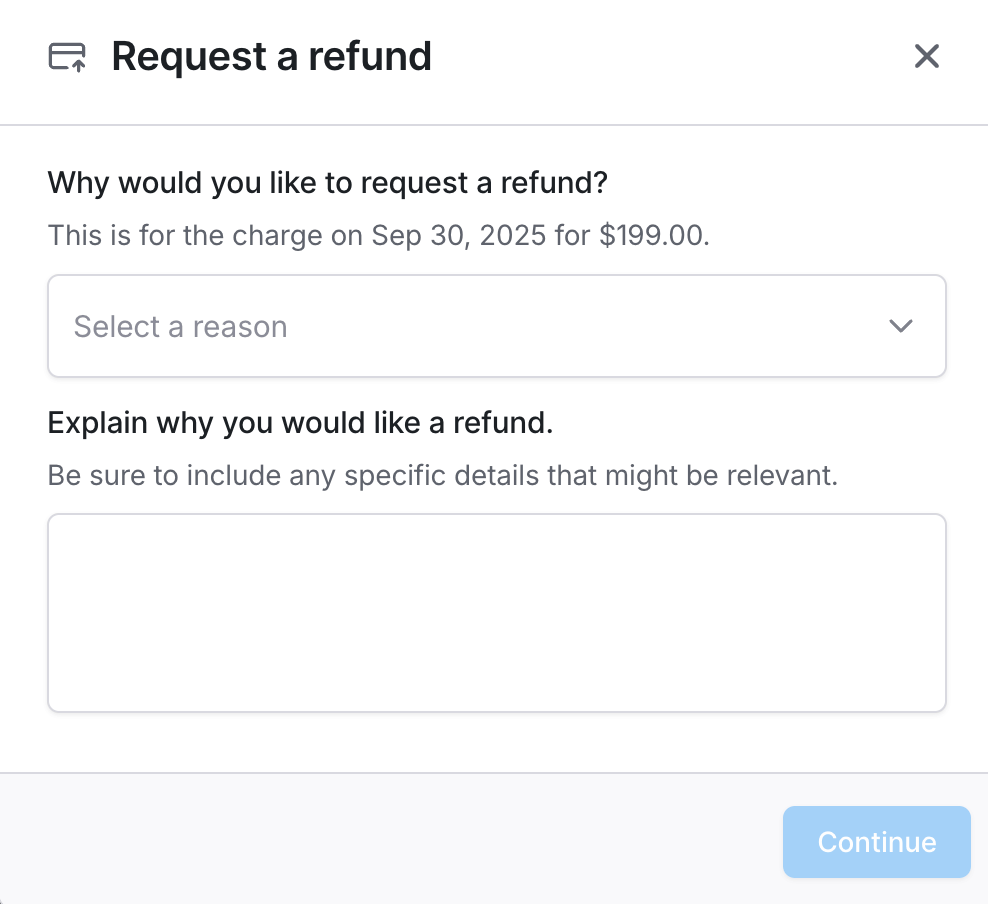Click the refund card icon in header
This screenshot has height=904, width=988.
(67, 57)
